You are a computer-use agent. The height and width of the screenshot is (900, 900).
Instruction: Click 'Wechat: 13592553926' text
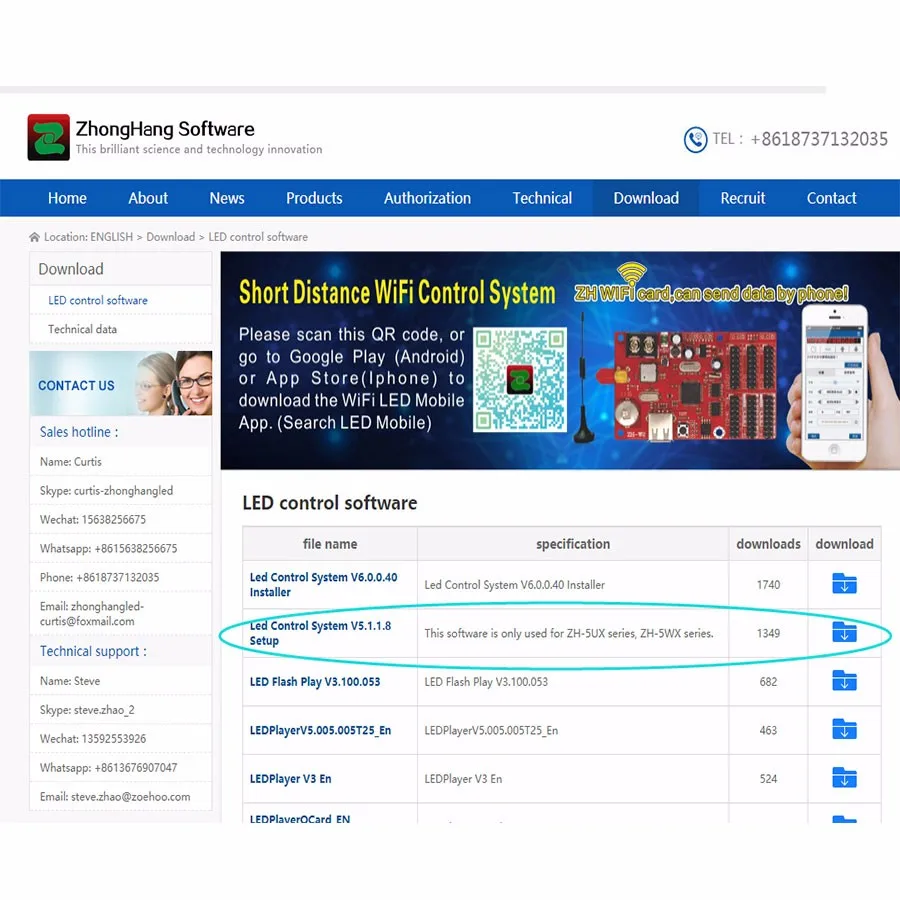[92, 739]
